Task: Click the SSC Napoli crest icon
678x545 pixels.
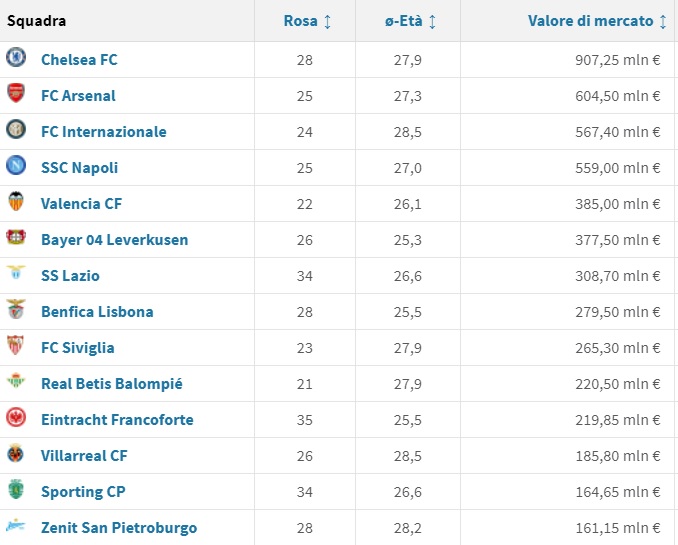Action: (x=16, y=167)
